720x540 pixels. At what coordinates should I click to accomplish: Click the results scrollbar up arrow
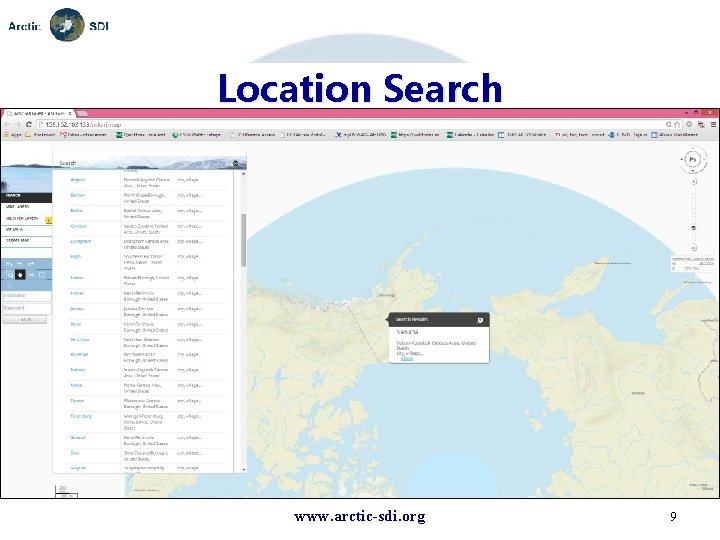(243, 174)
